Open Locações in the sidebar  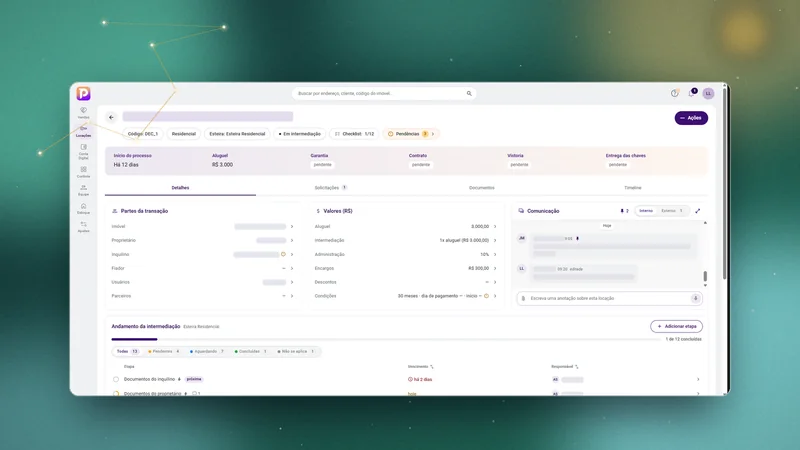tap(83, 132)
